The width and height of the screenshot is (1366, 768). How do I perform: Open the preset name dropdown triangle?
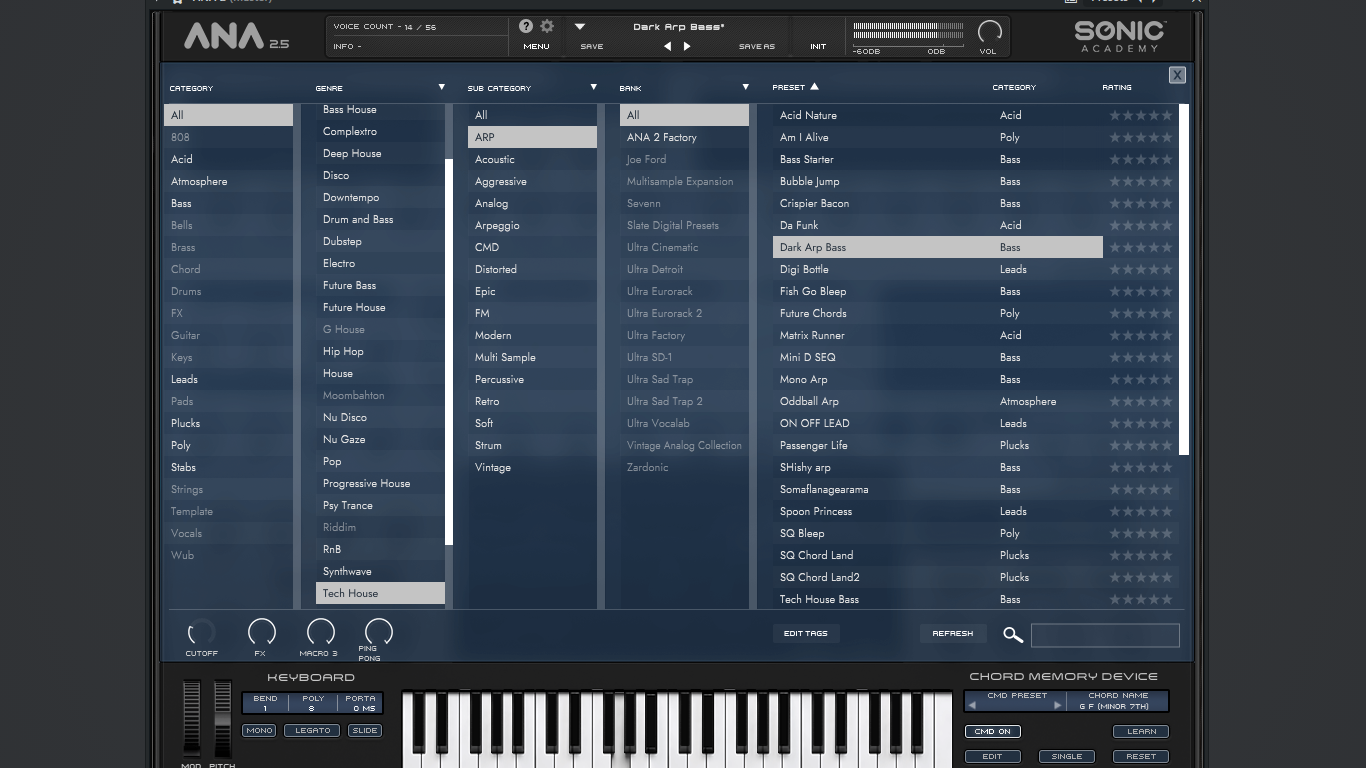(579, 27)
